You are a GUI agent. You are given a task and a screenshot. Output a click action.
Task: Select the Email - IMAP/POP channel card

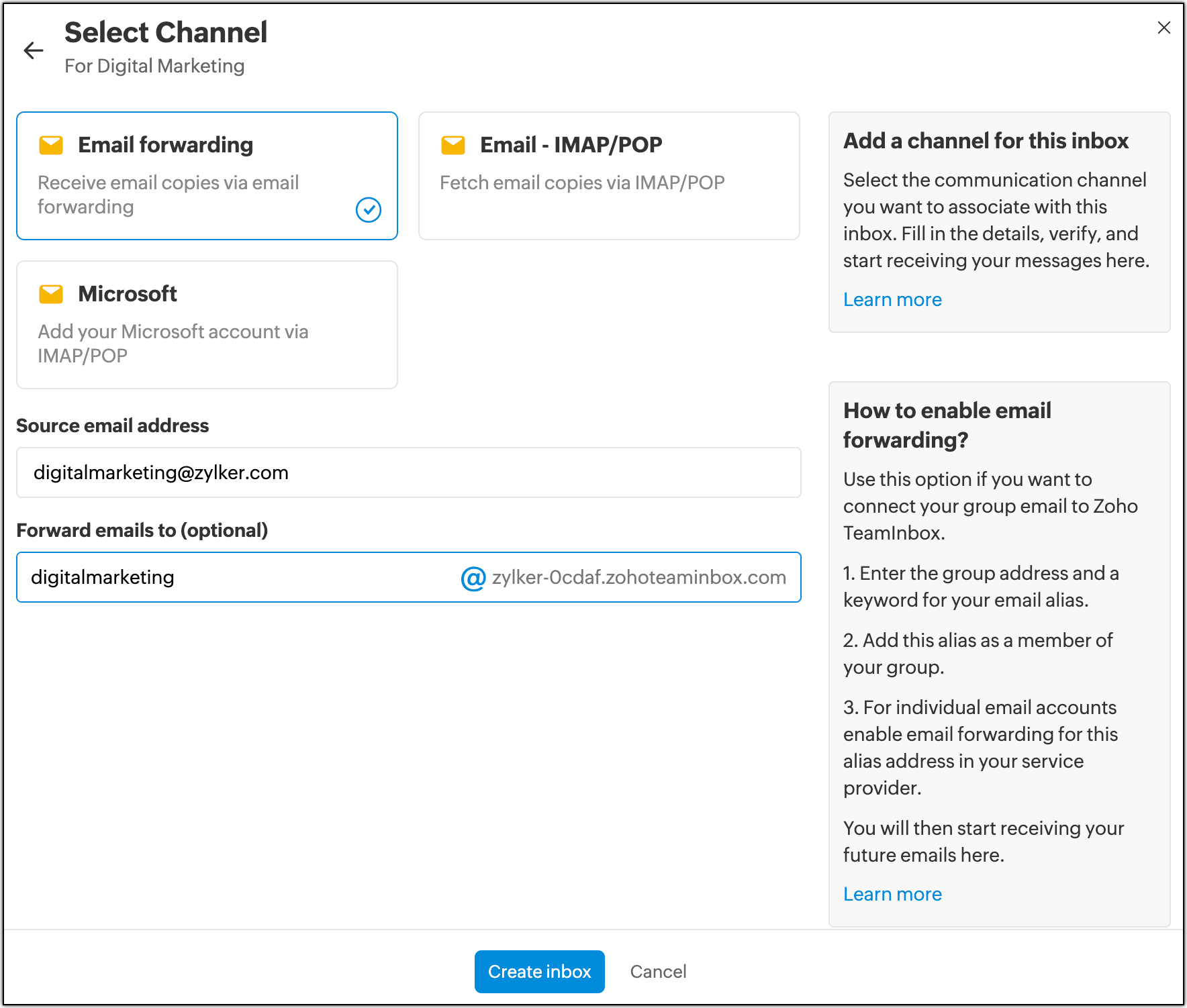coord(608,176)
